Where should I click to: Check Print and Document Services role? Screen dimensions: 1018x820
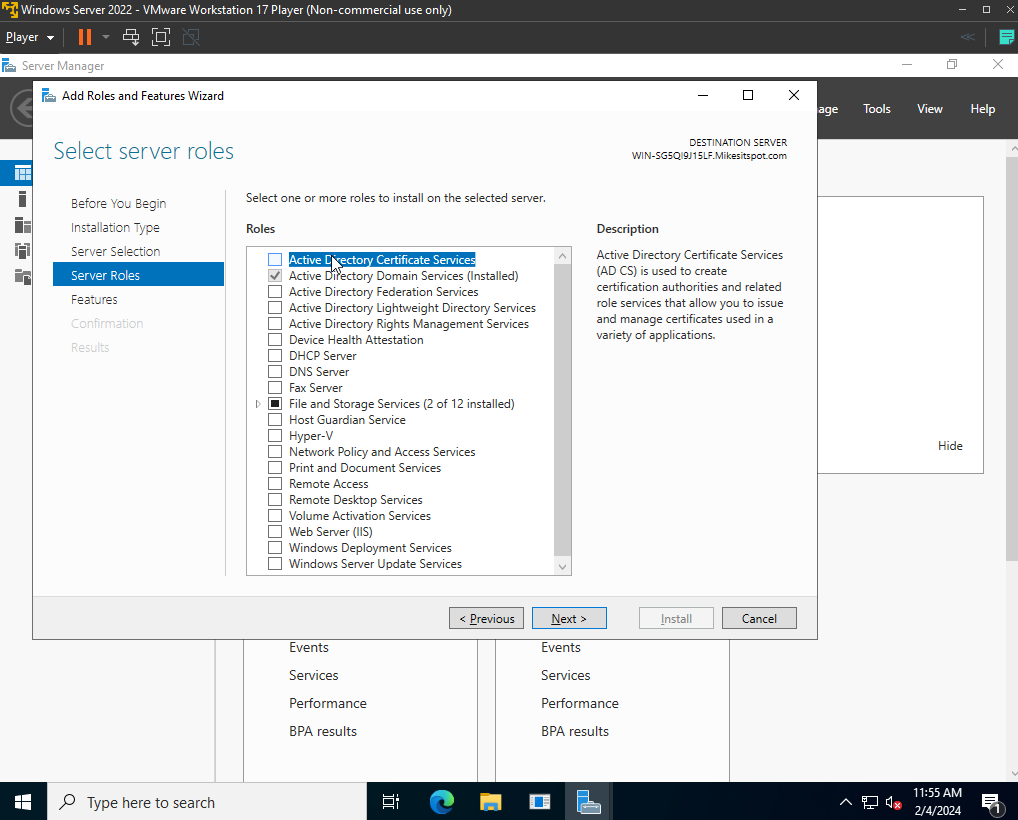coord(275,467)
